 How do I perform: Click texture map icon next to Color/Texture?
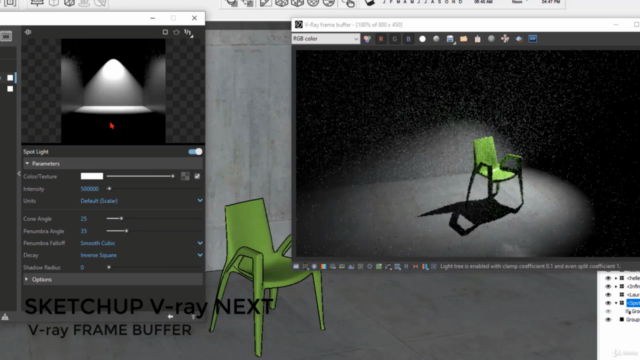click(x=185, y=176)
